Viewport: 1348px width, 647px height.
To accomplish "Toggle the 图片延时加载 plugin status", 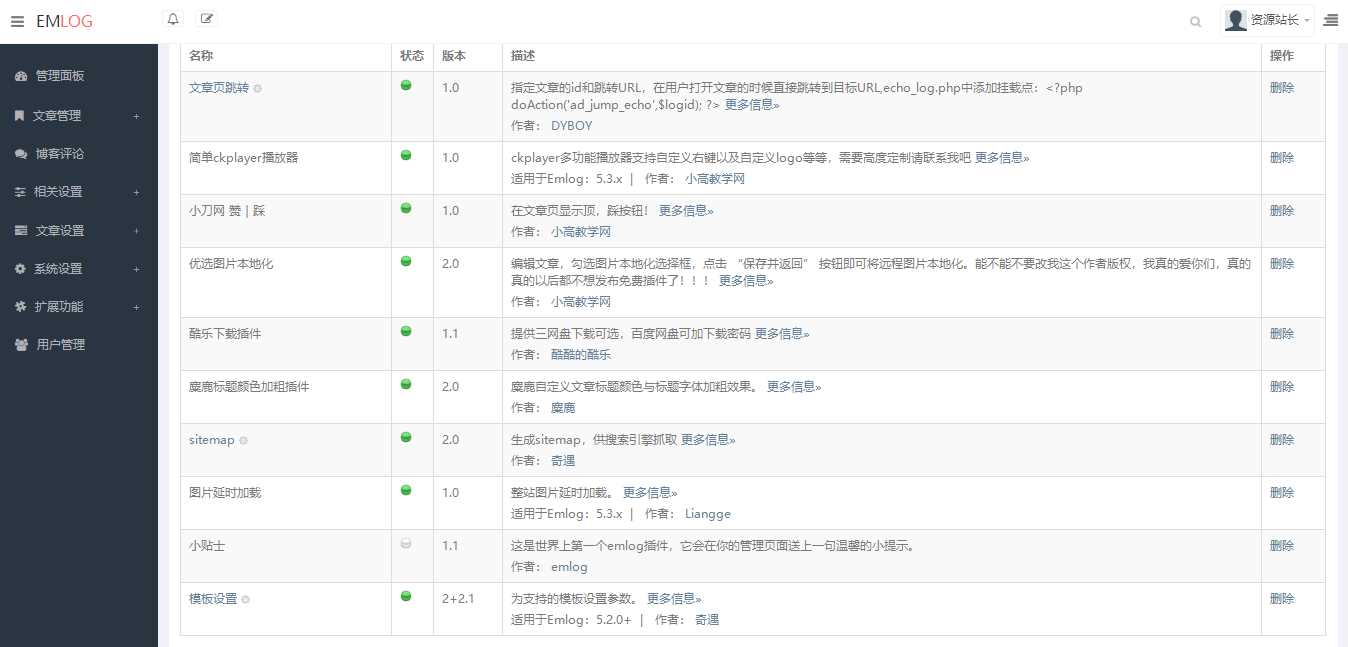I will (x=405, y=488).
